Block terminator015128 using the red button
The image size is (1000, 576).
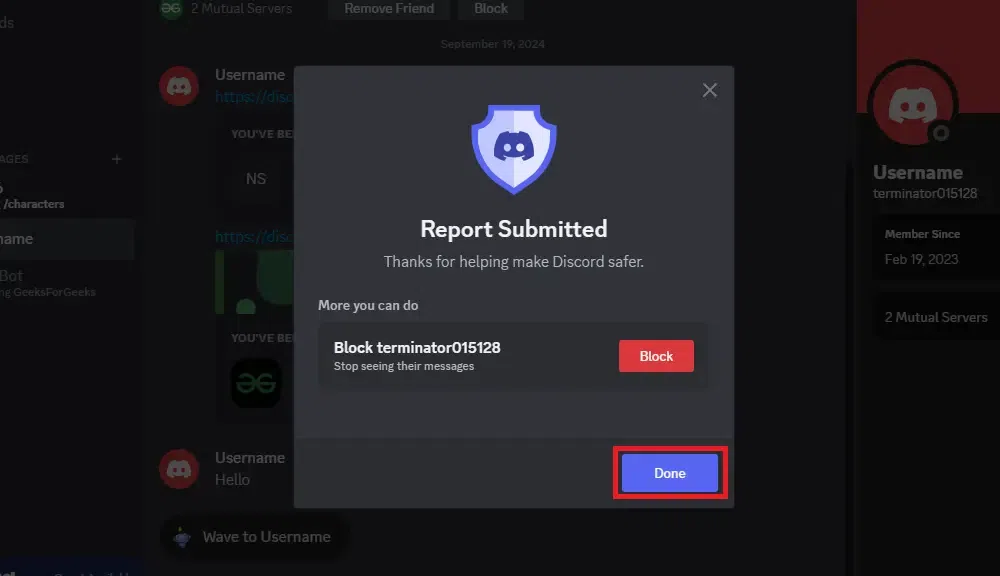(656, 356)
